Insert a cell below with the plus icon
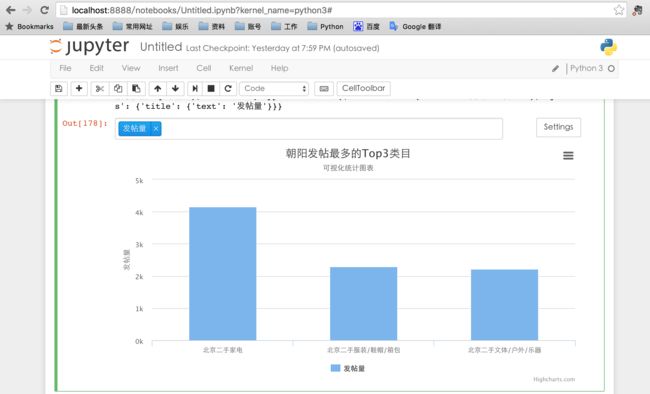Image resolution: width=650 pixels, height=394 pixels. tap(79, 88)
